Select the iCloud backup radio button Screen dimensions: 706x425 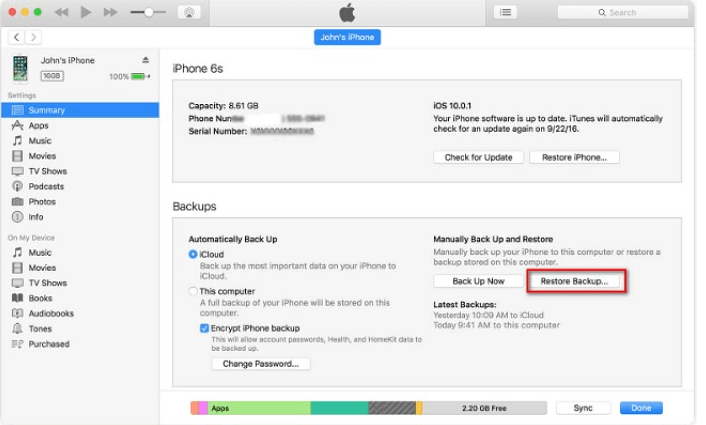(193, 254)
